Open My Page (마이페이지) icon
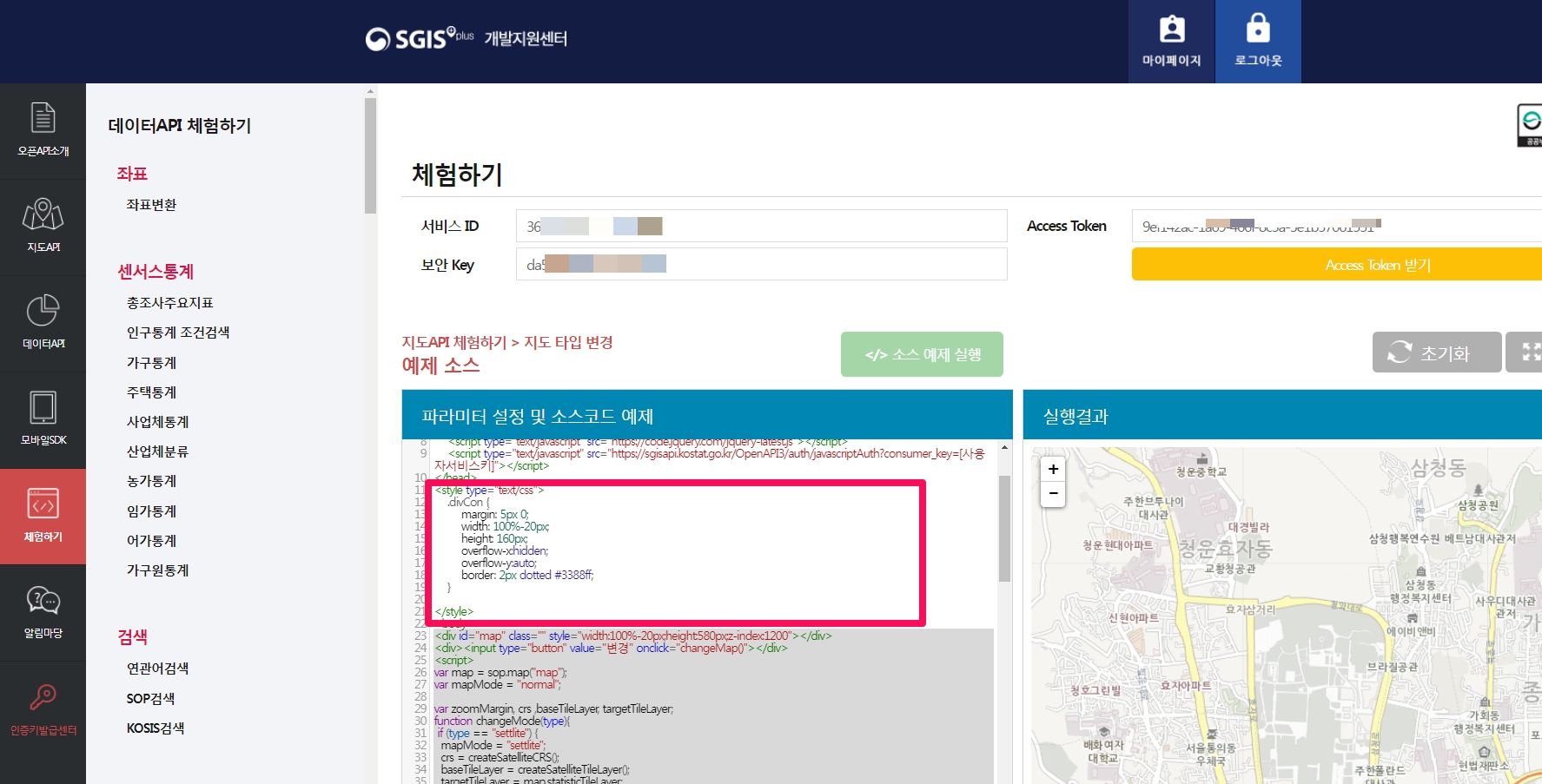The image size is (1542, 784). point(1171,41)
